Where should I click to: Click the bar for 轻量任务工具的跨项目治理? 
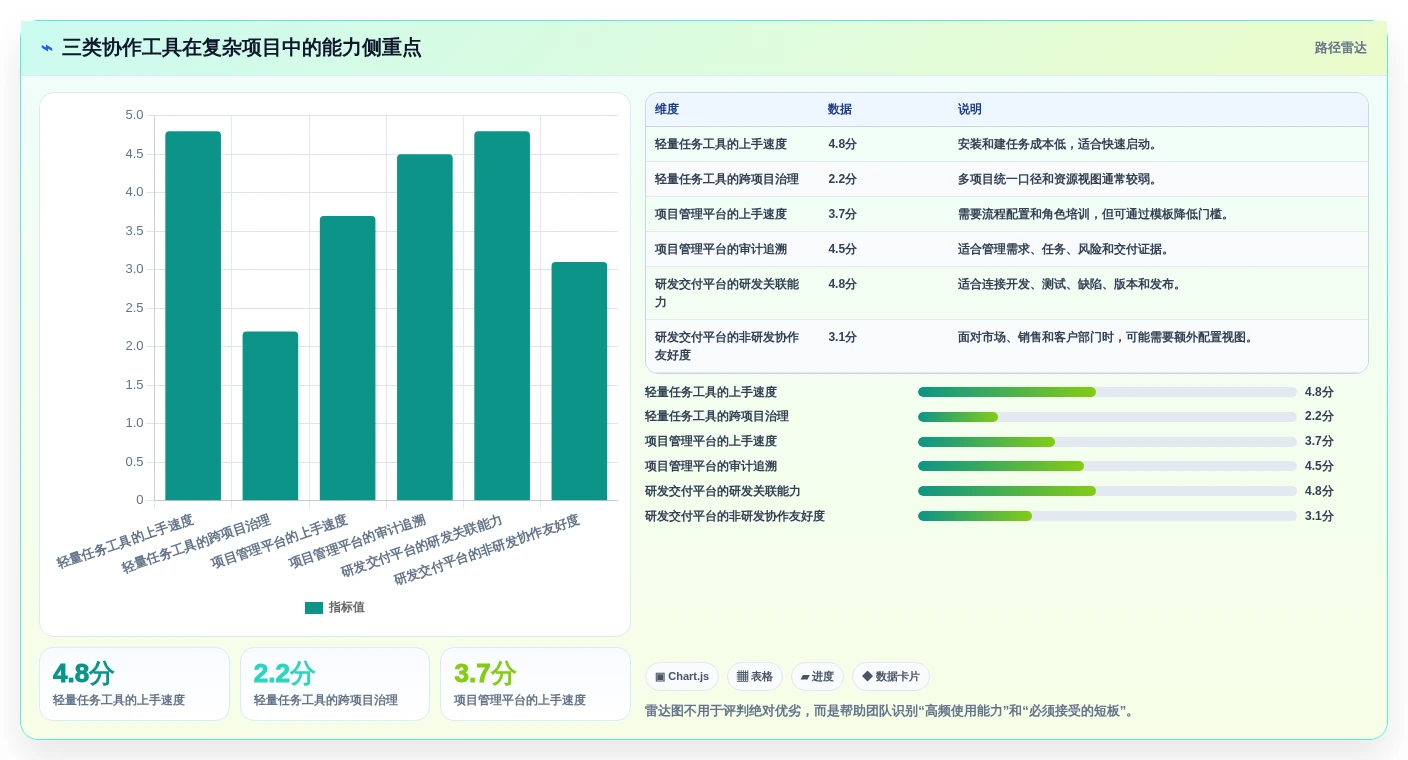point(270,416)
